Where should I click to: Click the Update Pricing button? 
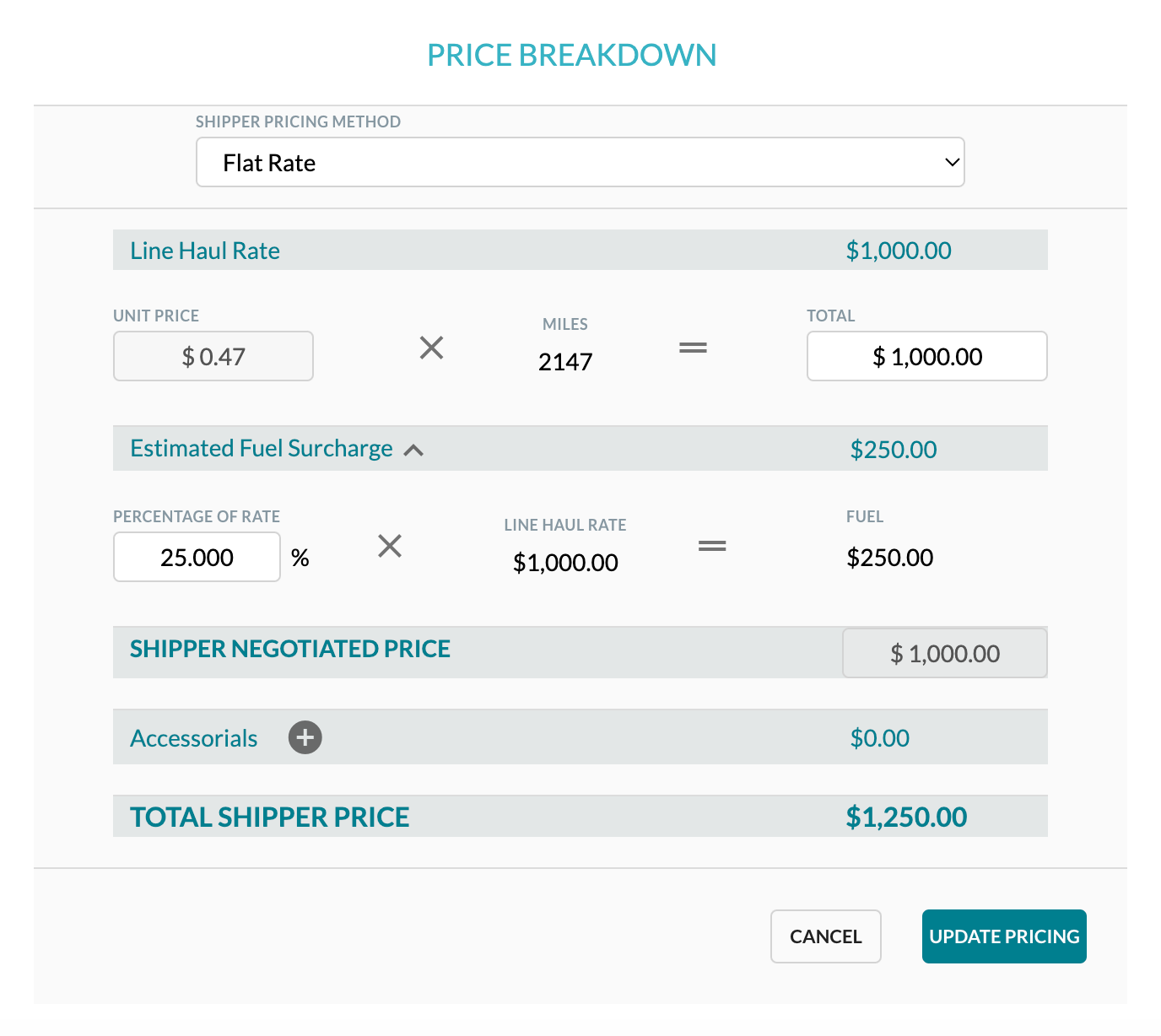1003,936
